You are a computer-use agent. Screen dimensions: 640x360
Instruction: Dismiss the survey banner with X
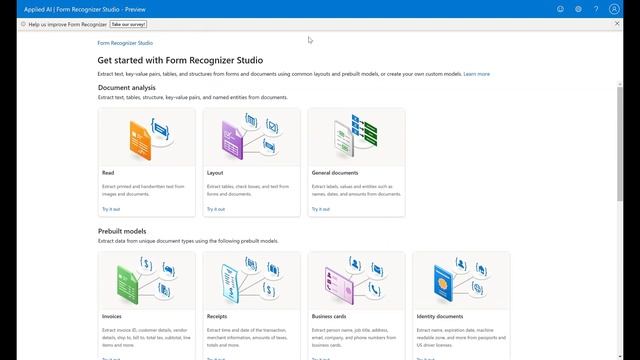[x=617, y=24]
